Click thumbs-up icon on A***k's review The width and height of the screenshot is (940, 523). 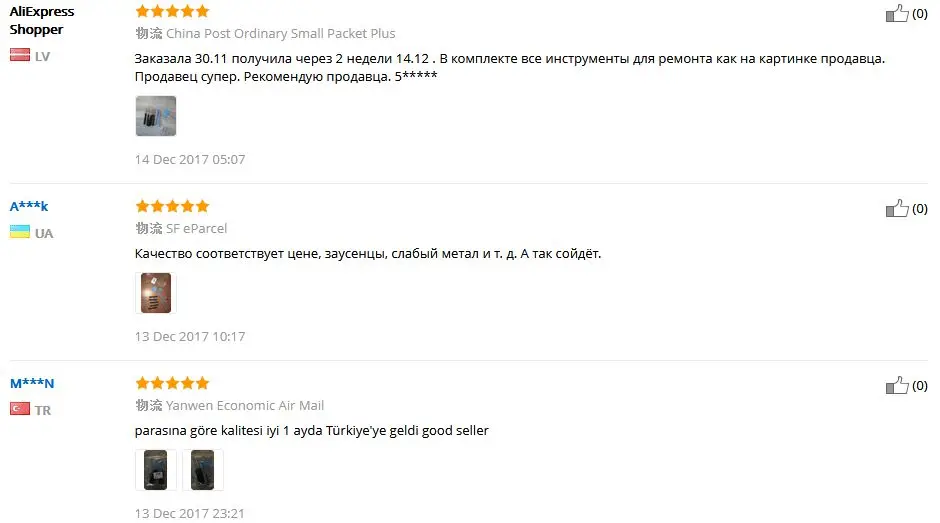(x=897, y=208)
